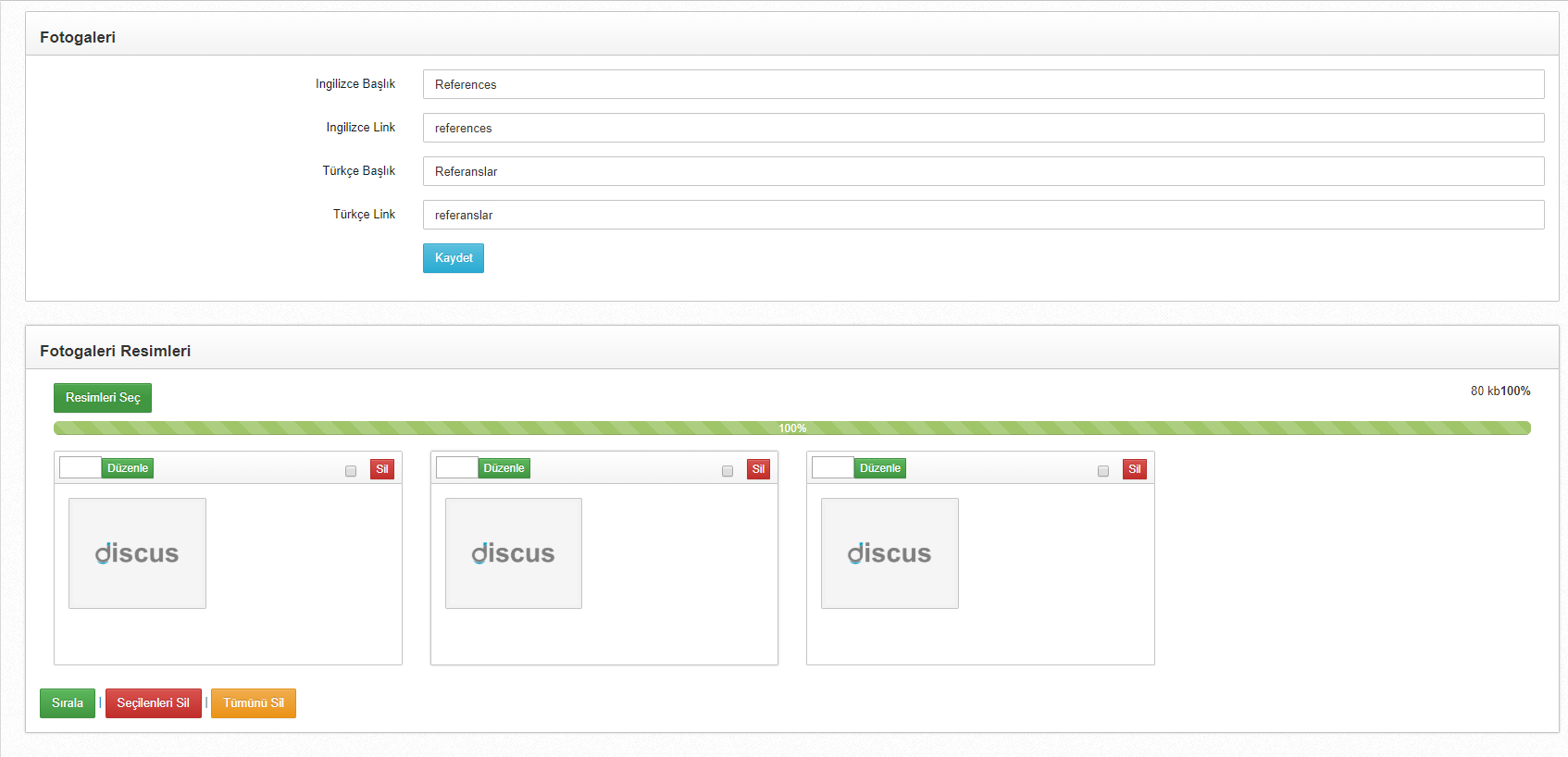This screenshot has width=1568, height=757.
Task: Tick the checkbox on the second image card
Action: 728,471
